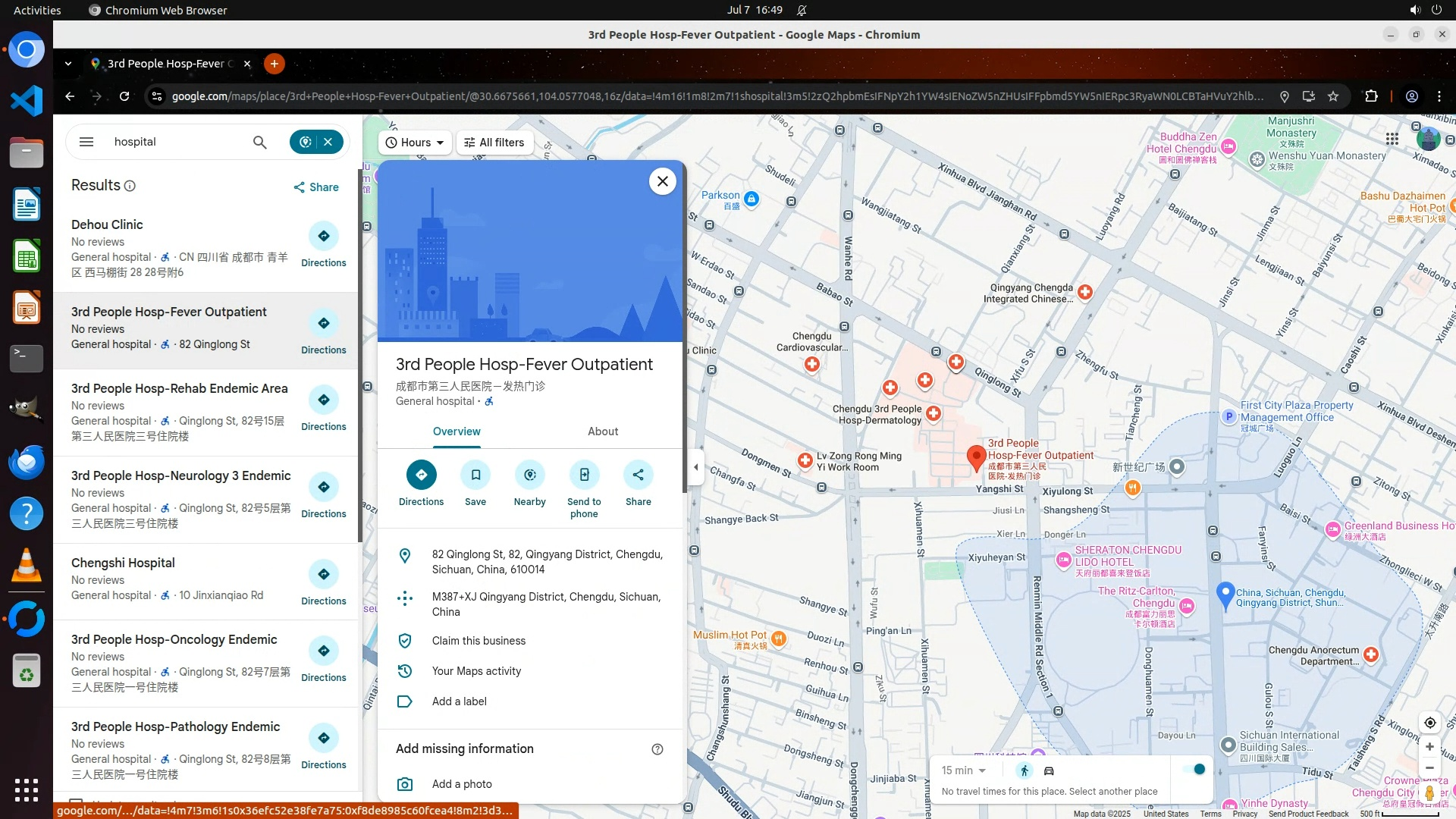The image size is (1456, 819).
Task: Select driving car travel mode icon
Action: [1050, 770]
